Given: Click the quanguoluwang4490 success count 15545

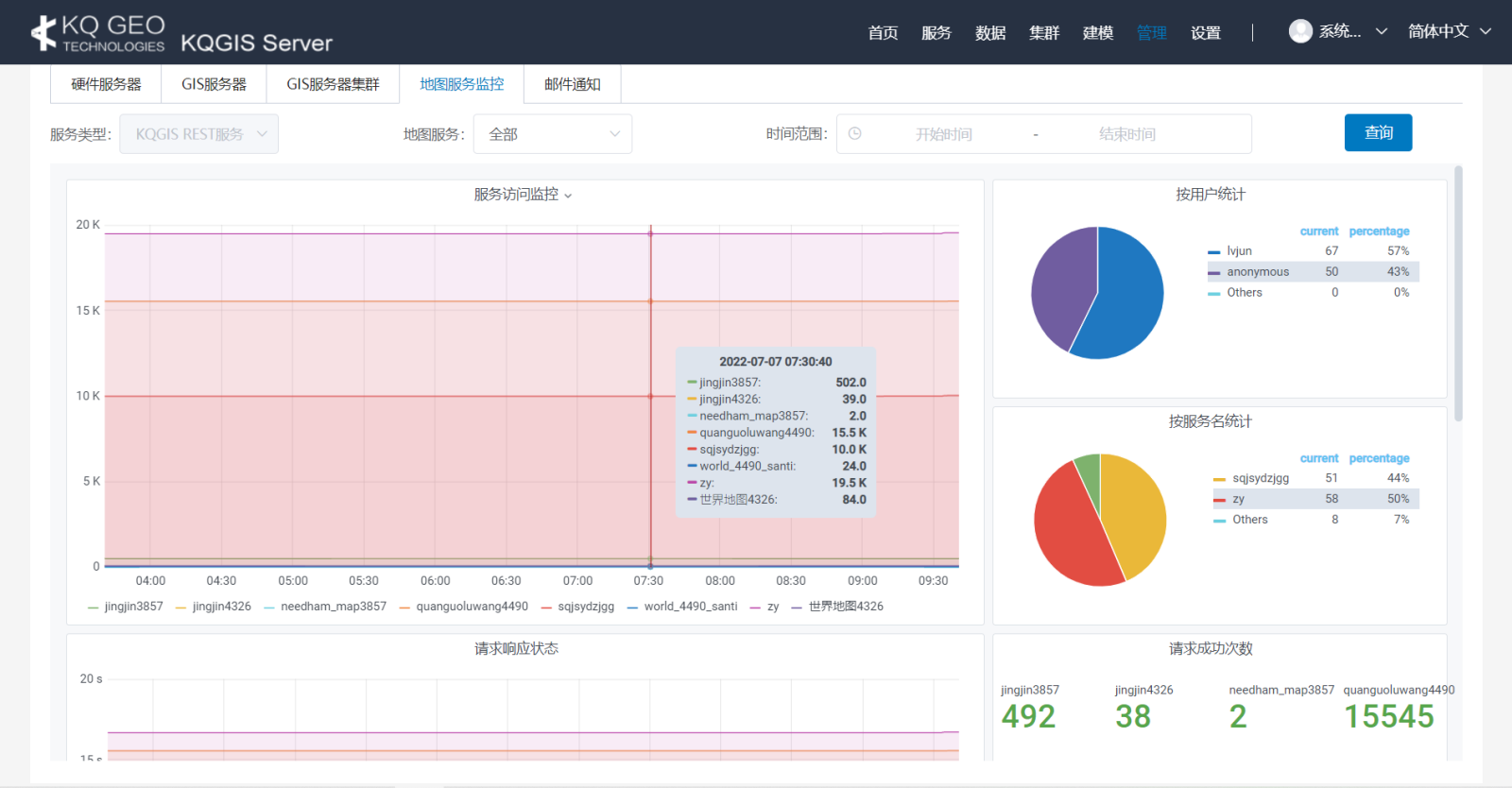Looking at the screenshot, I should tap(1389, 716).
